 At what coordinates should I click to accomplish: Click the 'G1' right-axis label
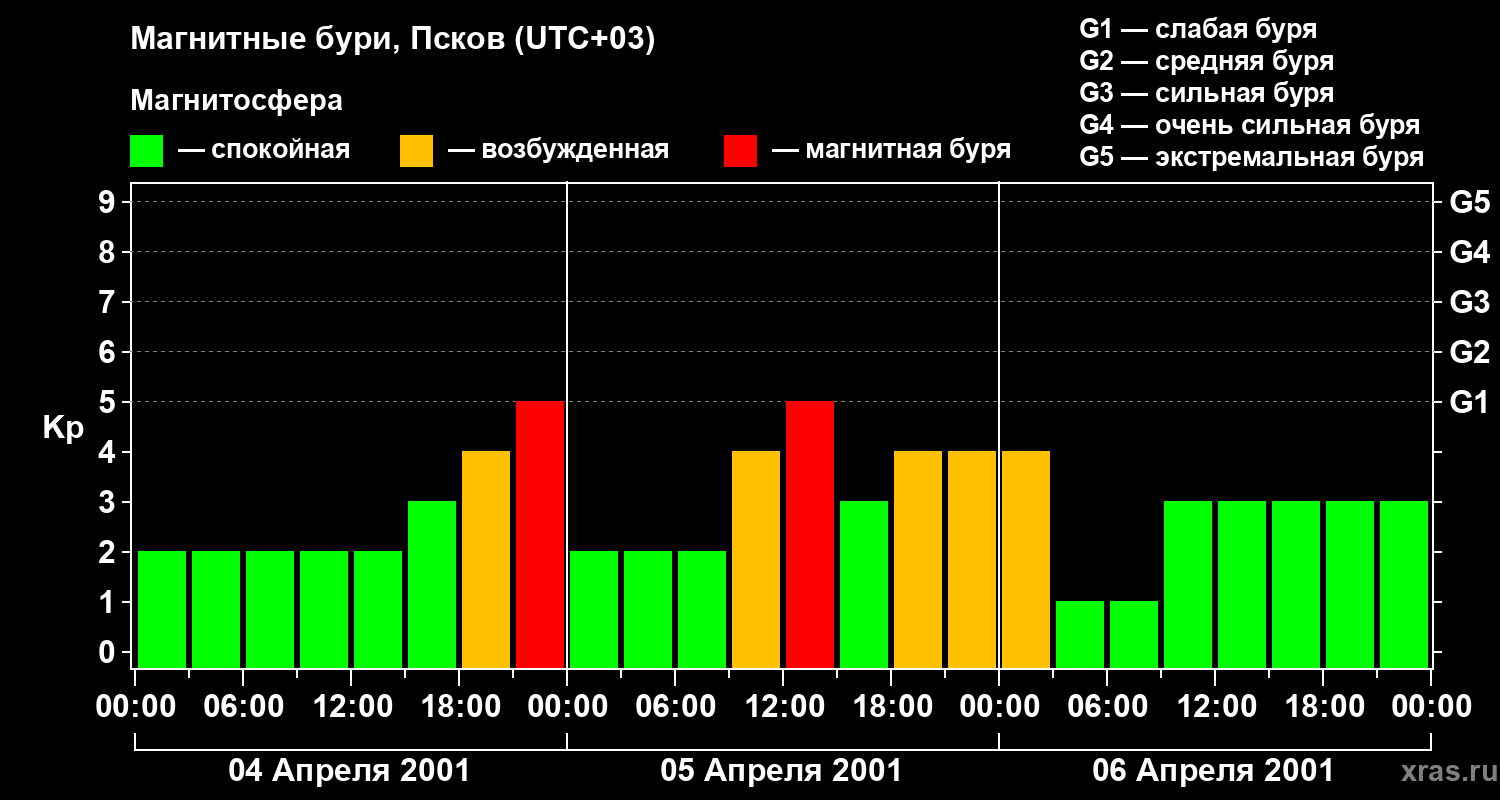[x=1469, y=402]
